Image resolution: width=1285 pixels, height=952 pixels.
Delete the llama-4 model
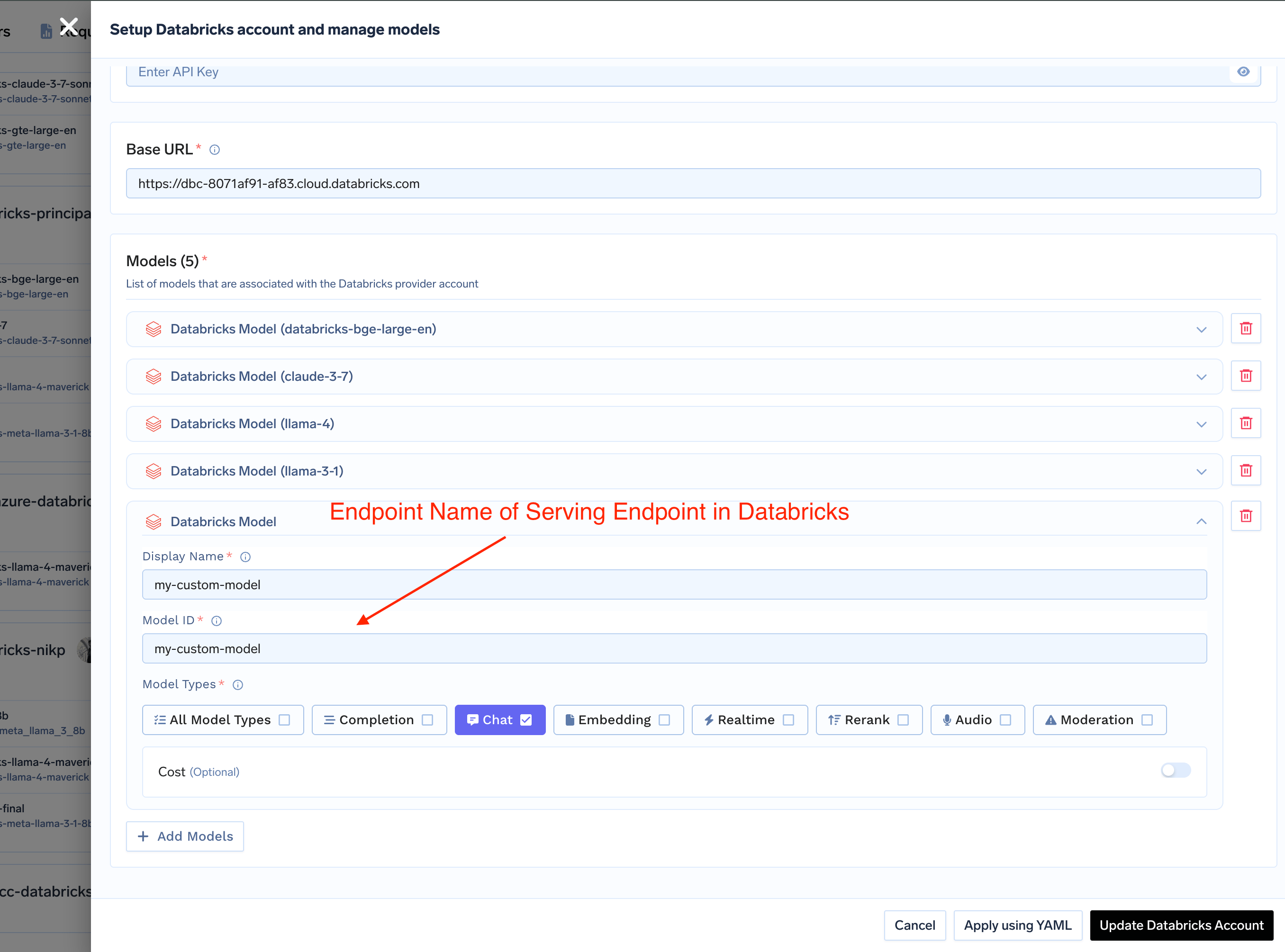coord(1246,423)
